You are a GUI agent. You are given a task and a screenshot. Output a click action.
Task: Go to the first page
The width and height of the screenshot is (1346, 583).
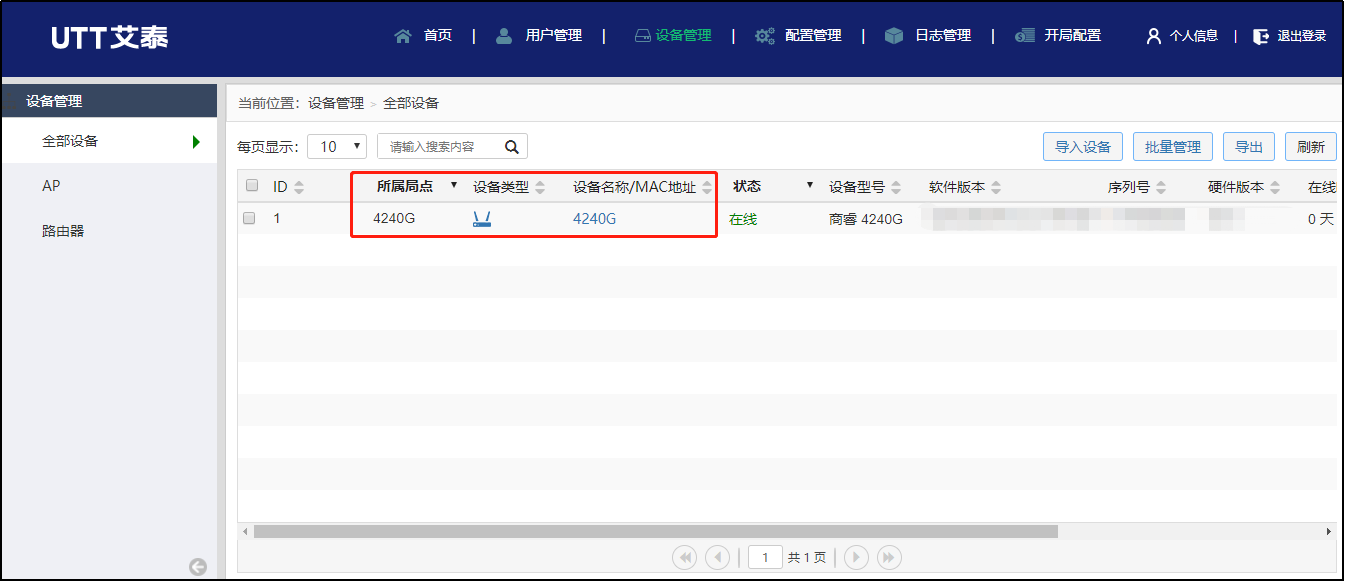(685, 557)
